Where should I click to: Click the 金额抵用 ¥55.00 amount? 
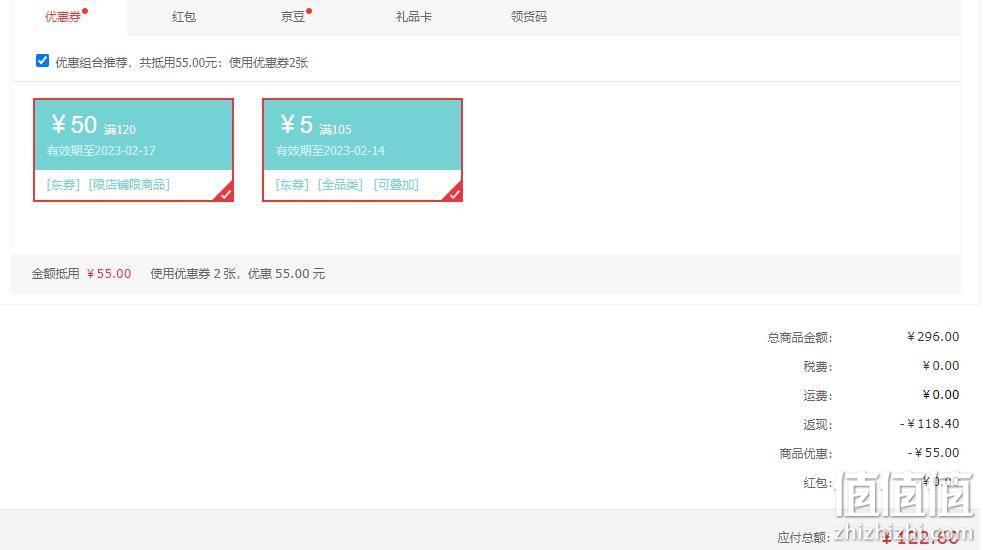pyautogui.click(x=109, y=273)
